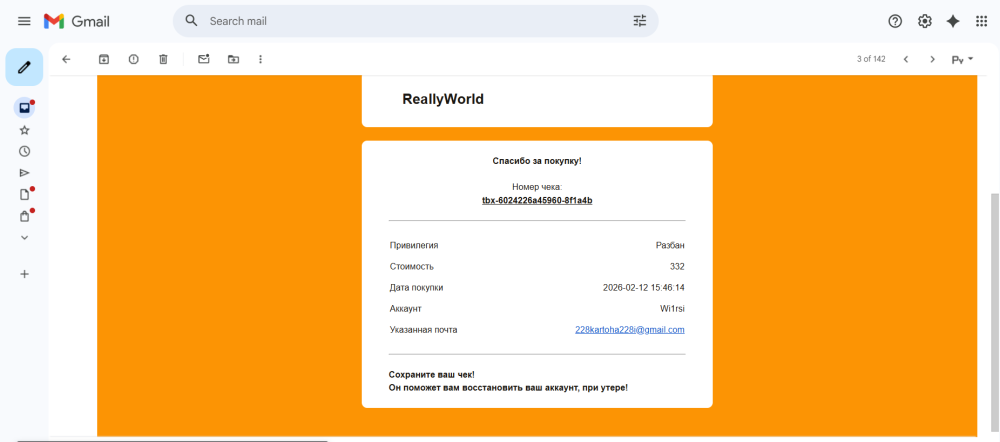
Task: Mark this email as unread
Action: click(x=203, y=59)
